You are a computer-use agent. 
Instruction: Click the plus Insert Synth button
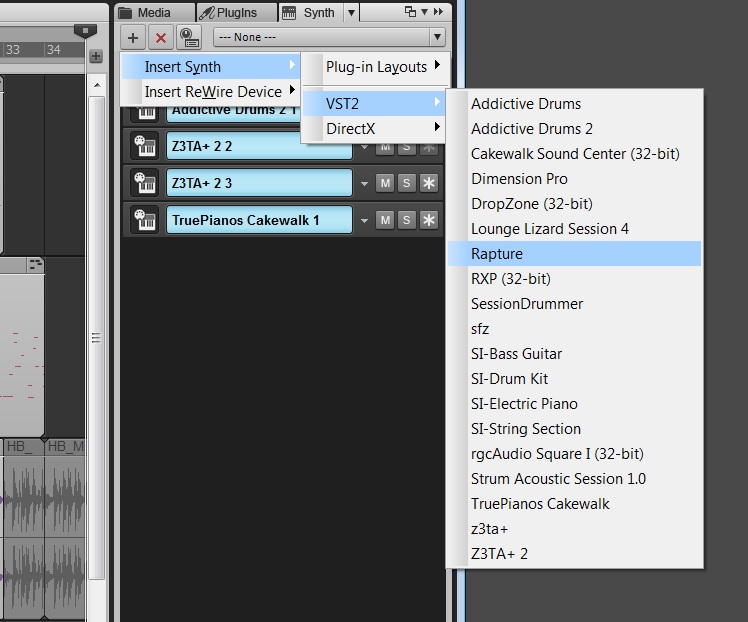(133, 38)
